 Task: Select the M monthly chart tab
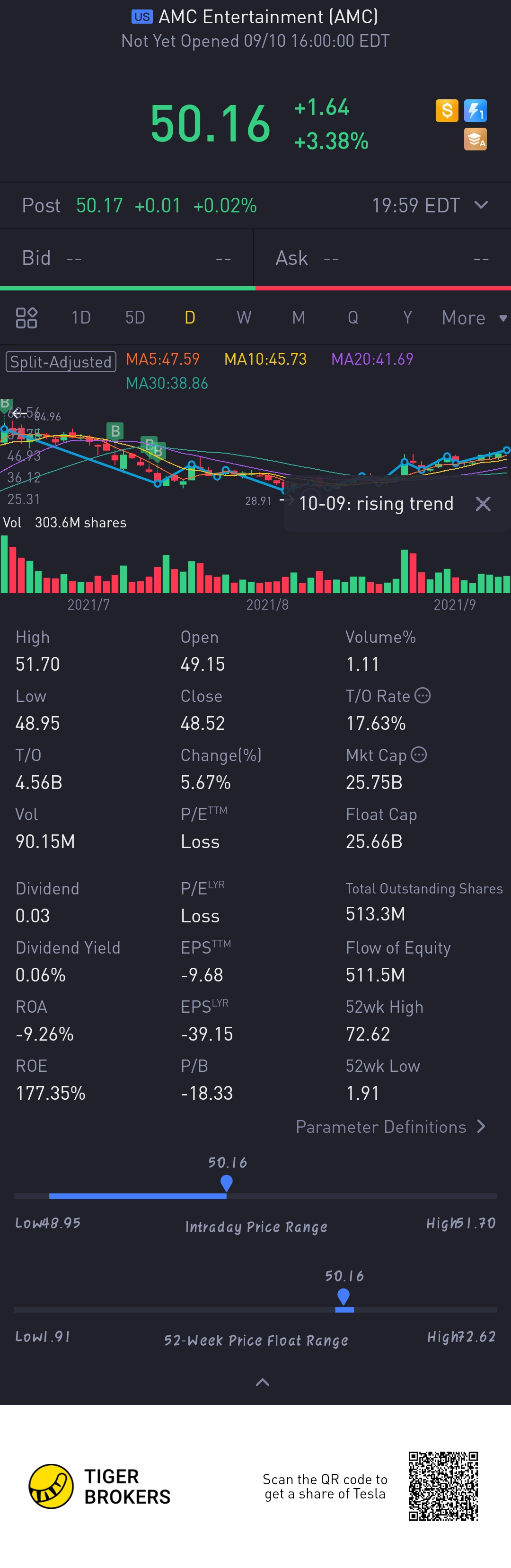pyautogui.click(x=298, y=317)
